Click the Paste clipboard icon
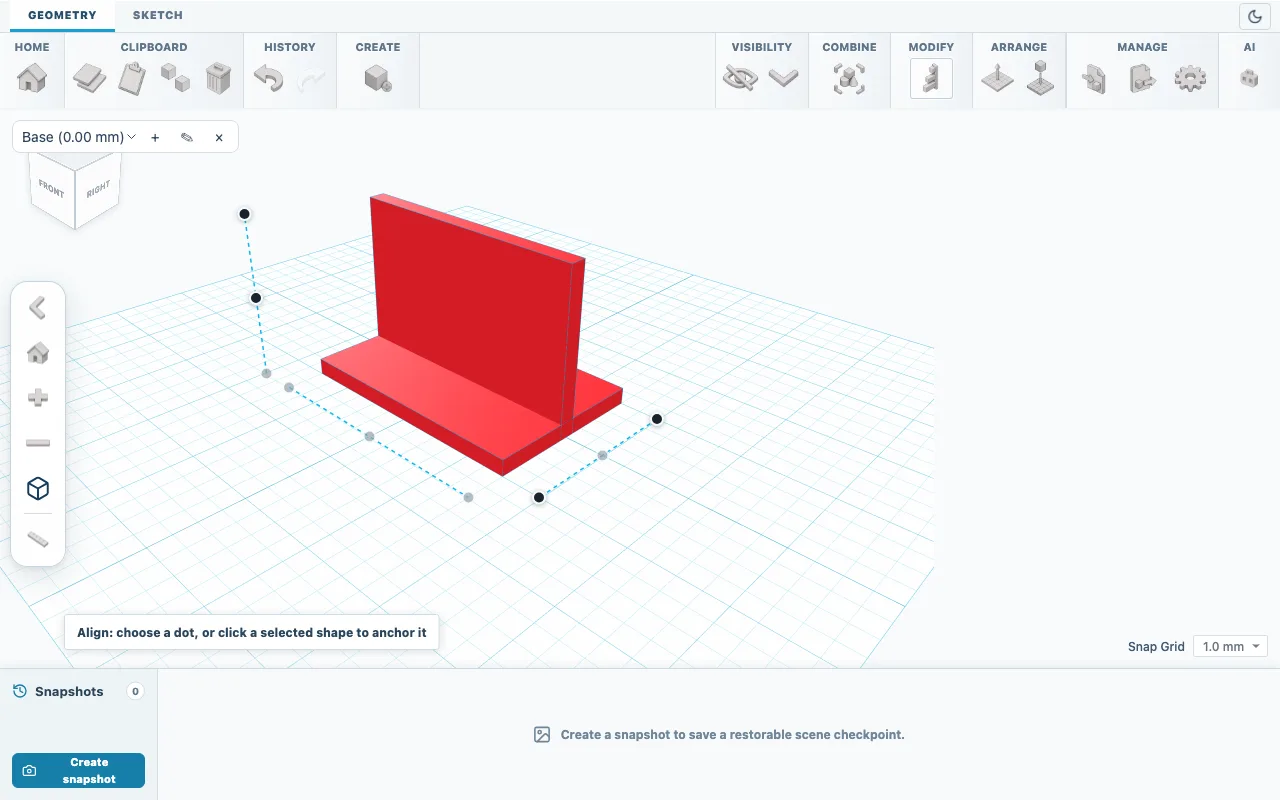 132,78
